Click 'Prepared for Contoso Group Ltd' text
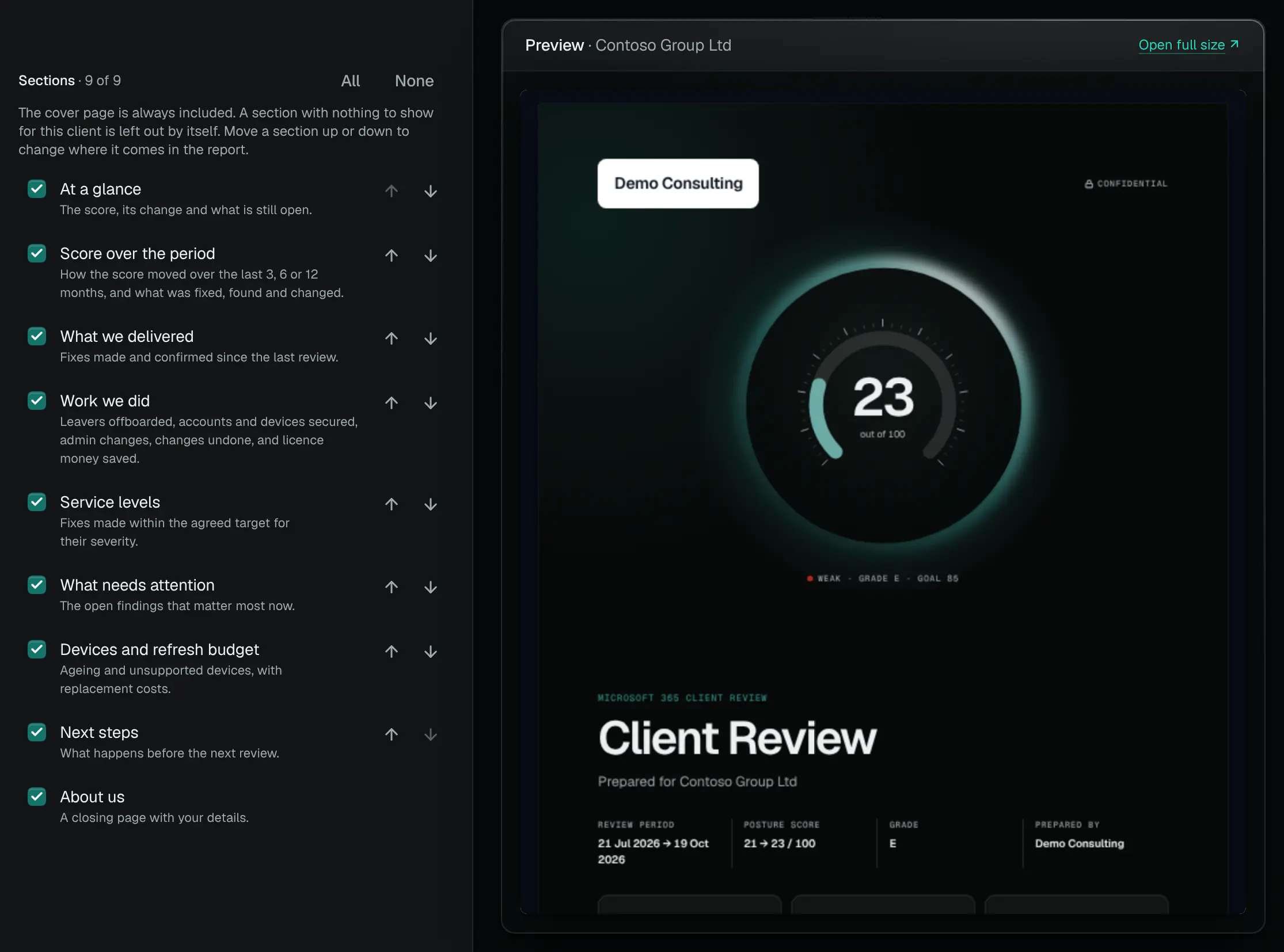 (x=697, y=782)
